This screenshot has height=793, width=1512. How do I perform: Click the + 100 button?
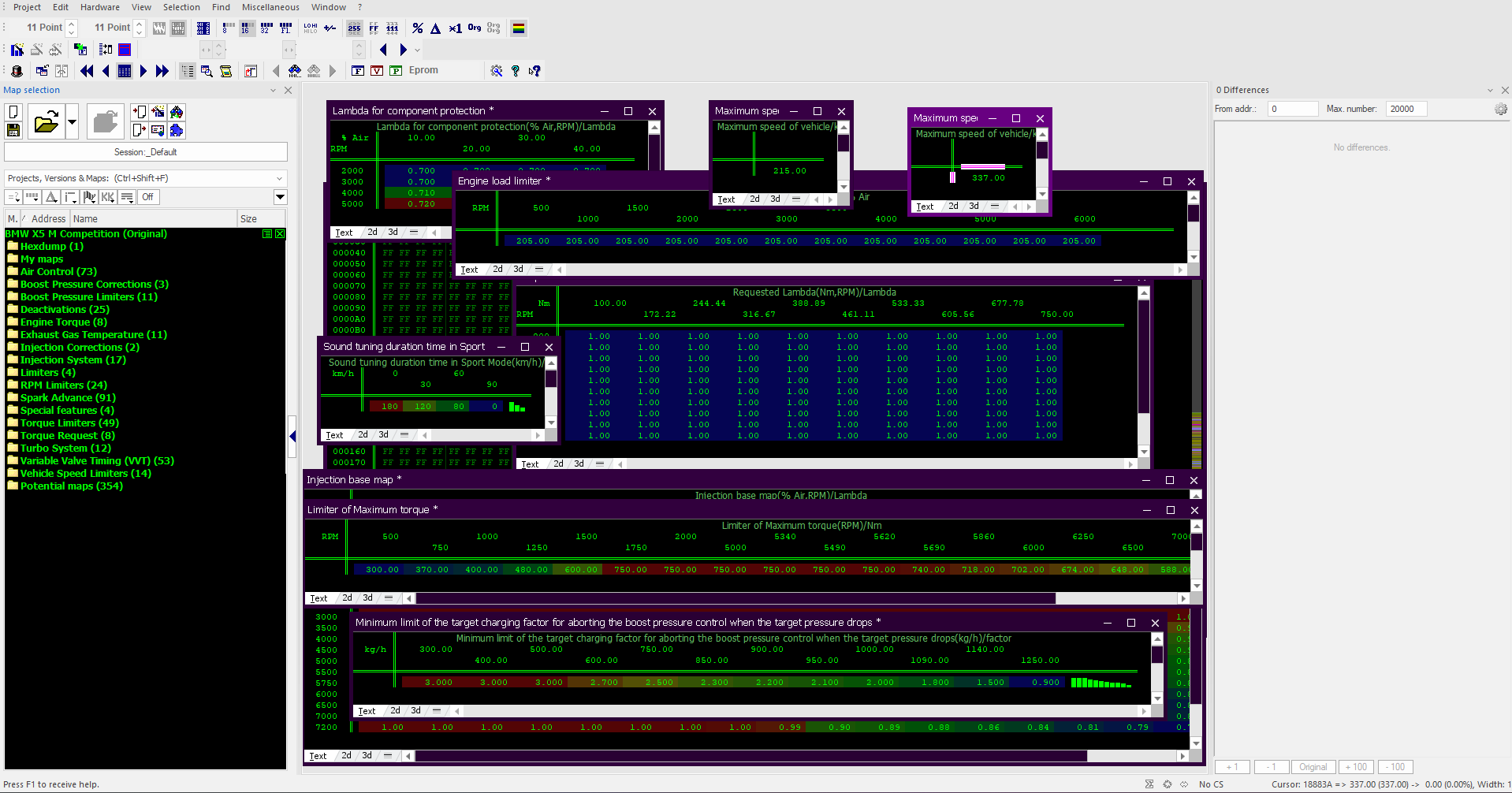[1356, 767]
